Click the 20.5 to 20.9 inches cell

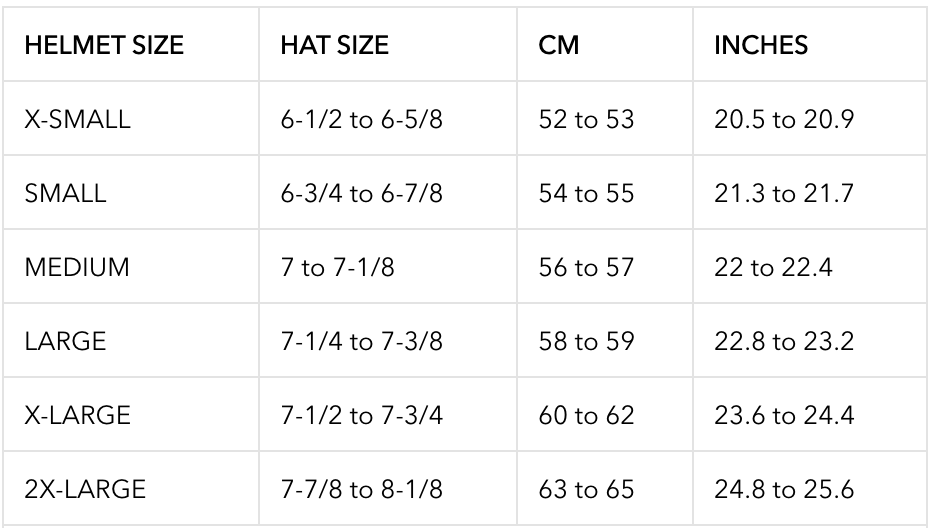810,118
